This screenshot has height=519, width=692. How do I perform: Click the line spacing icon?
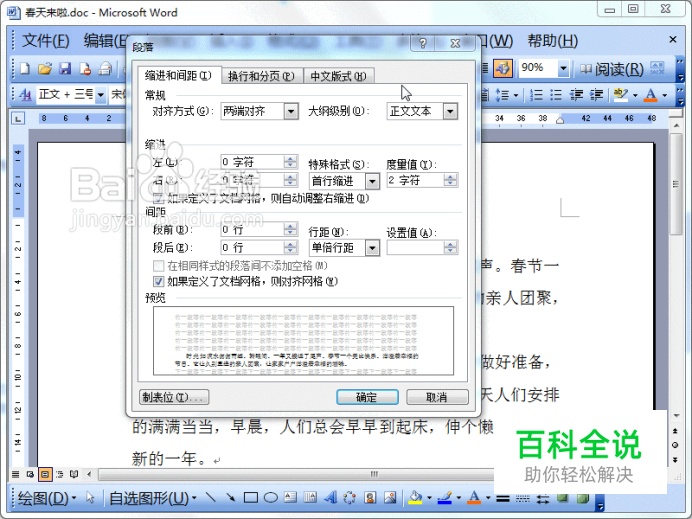(x=502, y=94)
